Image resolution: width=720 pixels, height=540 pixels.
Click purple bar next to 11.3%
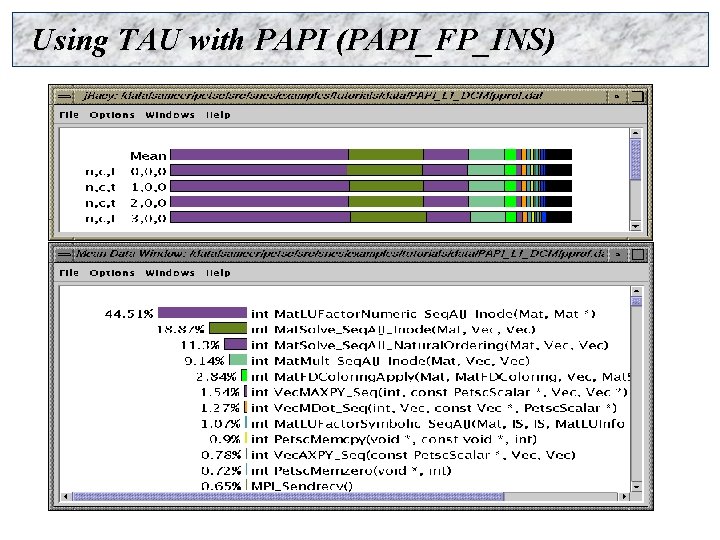coord(236,344)
